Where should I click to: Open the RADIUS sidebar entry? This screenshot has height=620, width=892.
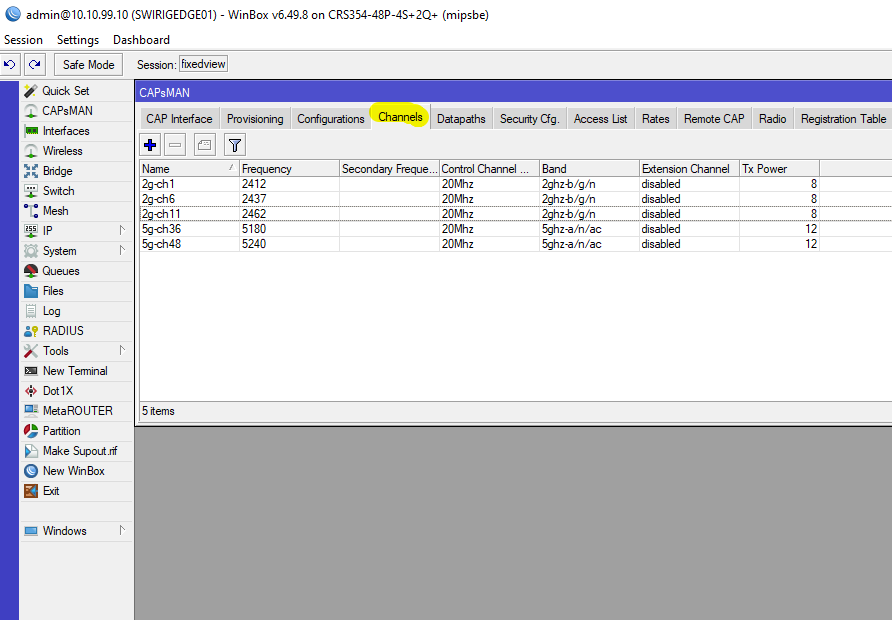[x=63, y=331]
